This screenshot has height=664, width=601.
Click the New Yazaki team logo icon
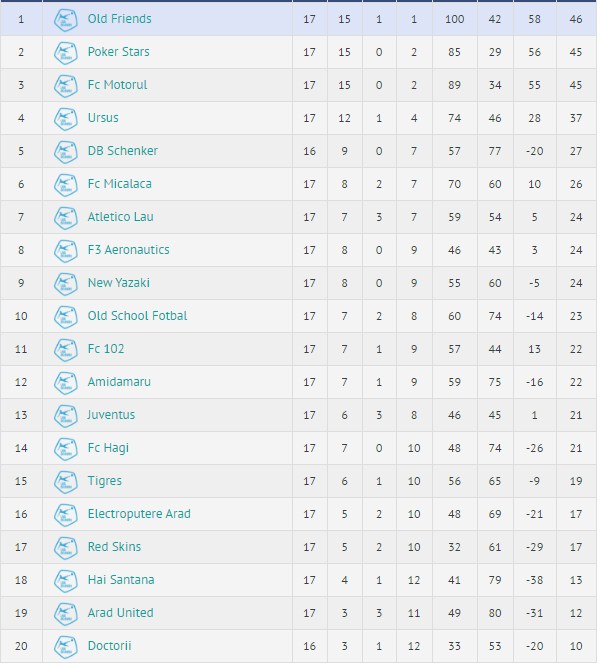[66, 283]
